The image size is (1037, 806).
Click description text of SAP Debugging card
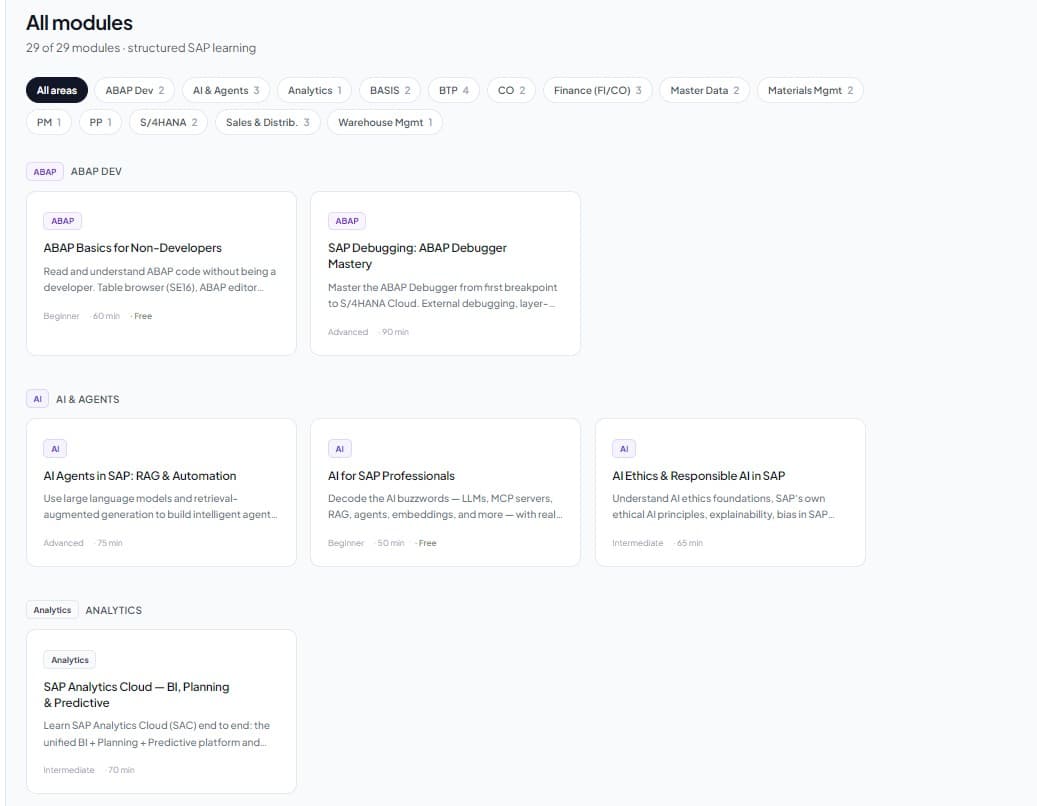click(x=442, y=296)
